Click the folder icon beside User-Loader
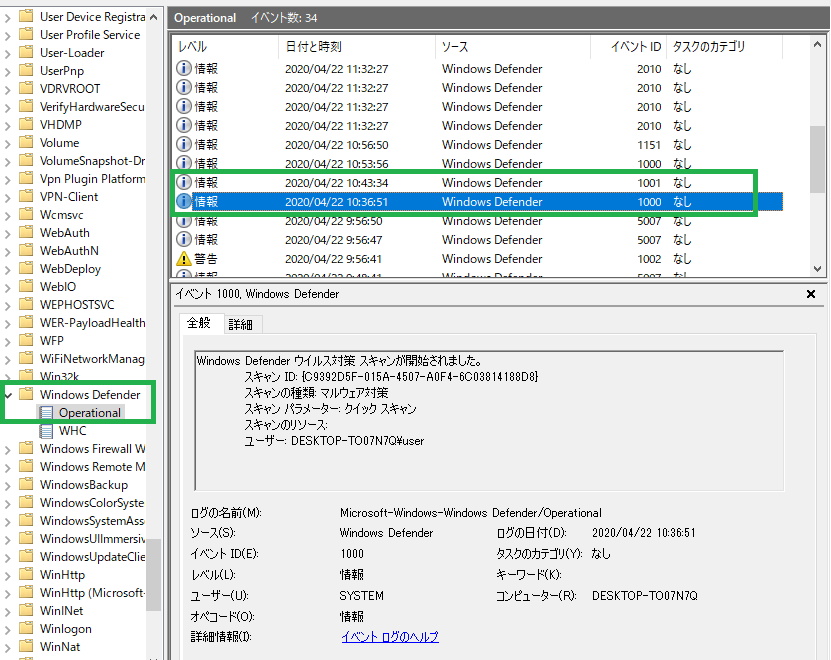 pyautogui.click(x=26, y=52)
